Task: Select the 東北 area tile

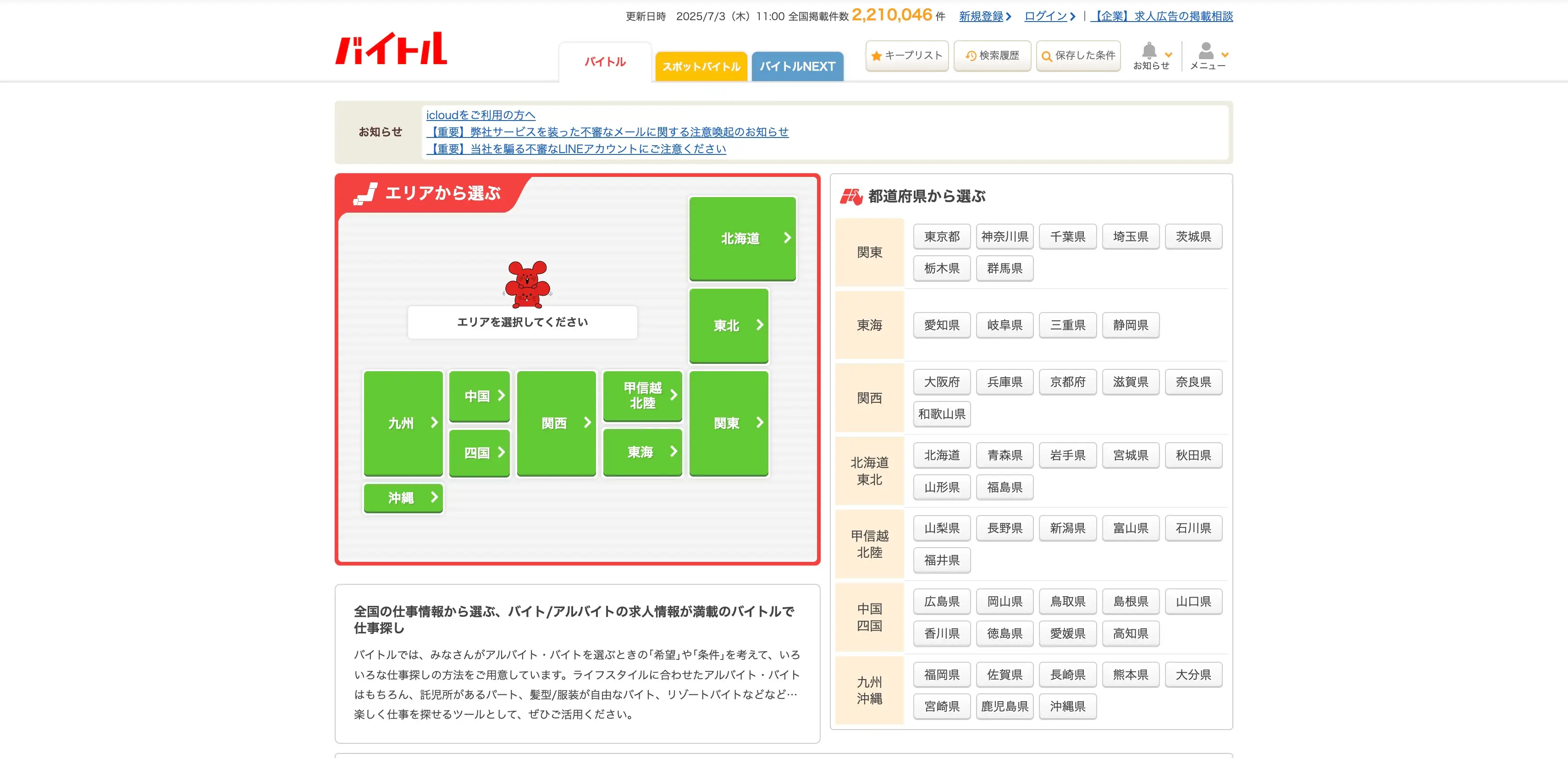Action: coord(729,325)
